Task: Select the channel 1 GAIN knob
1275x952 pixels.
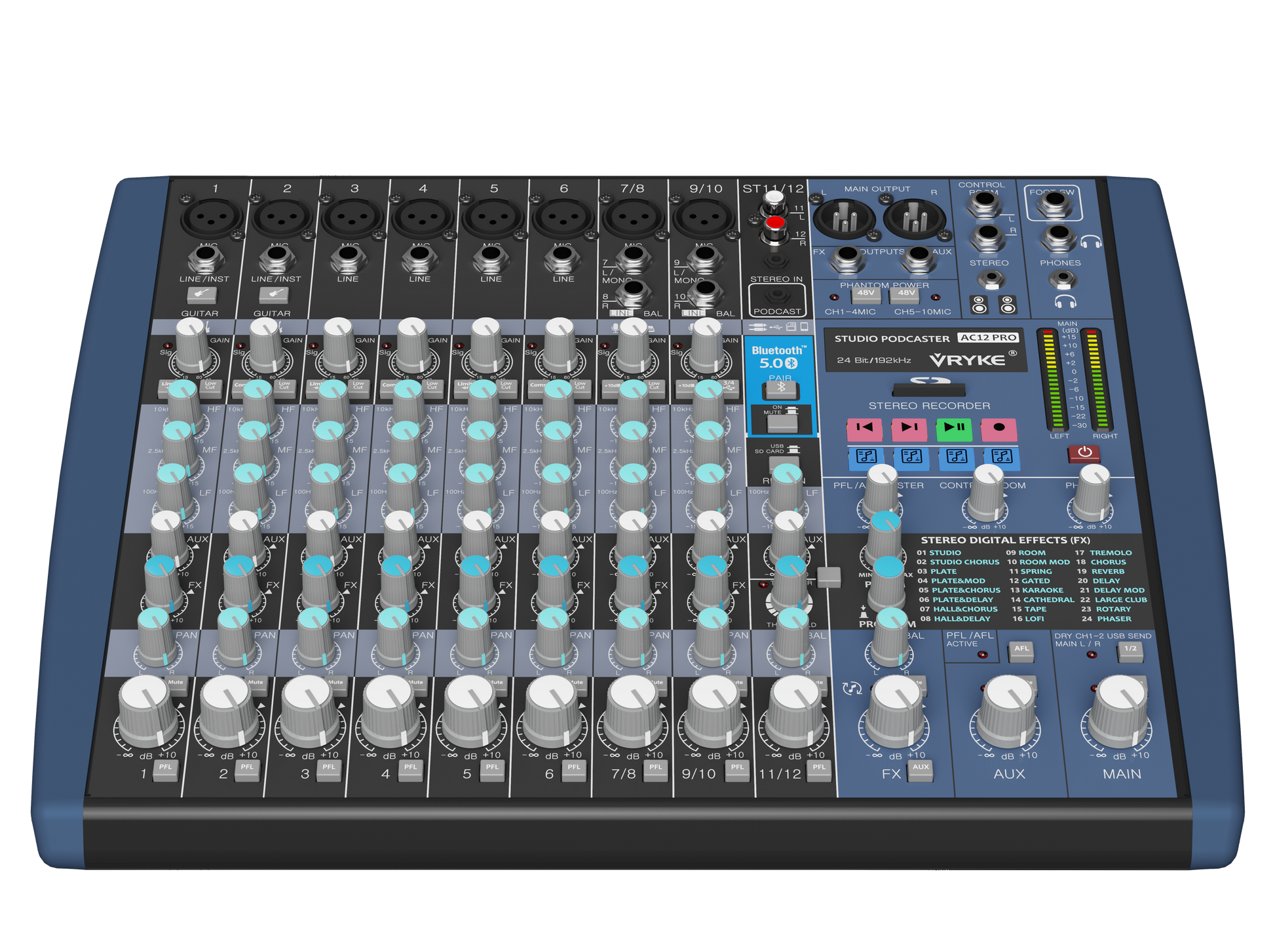Action: click(193, 345)
